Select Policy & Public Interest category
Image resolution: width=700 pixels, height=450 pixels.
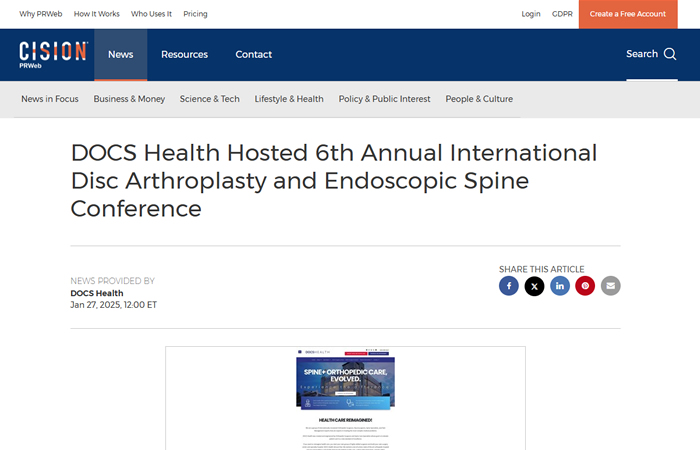coord(384,99)
